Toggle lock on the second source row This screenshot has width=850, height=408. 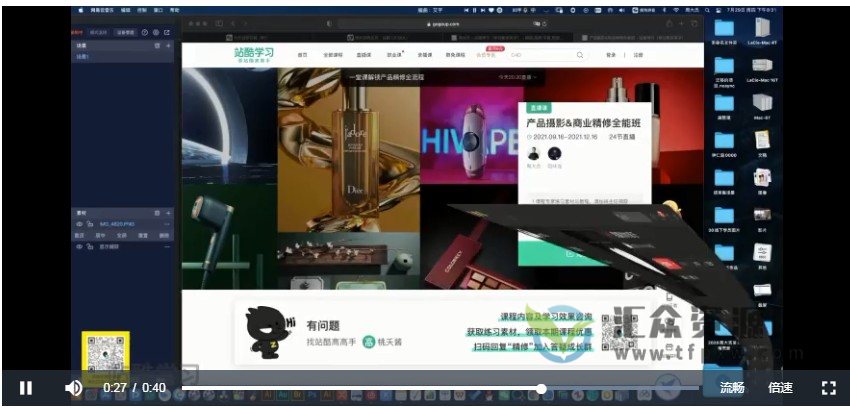coord(90,247)
